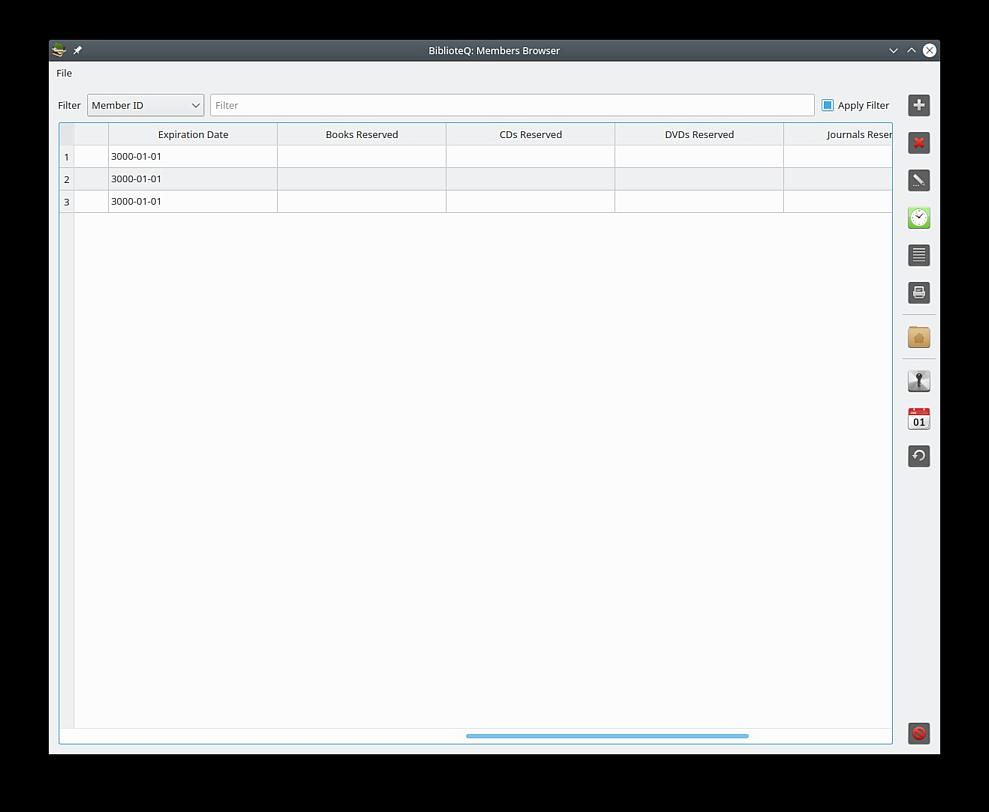Click the print icon in sidebar
This screenshot has width=989, height=812.
click(x=919, y=292)
